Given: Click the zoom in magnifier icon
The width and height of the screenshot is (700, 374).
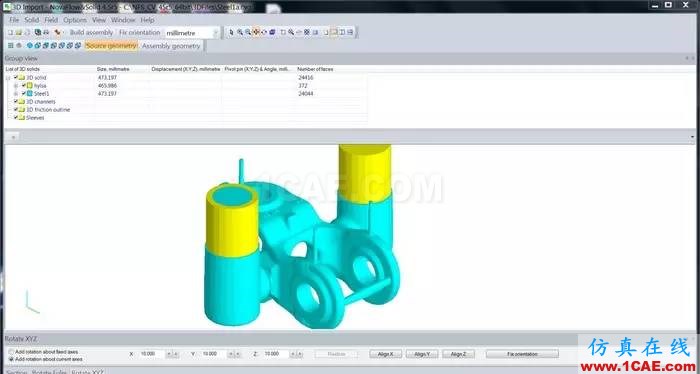Looking at the screenshot, I should coord(240,32).
